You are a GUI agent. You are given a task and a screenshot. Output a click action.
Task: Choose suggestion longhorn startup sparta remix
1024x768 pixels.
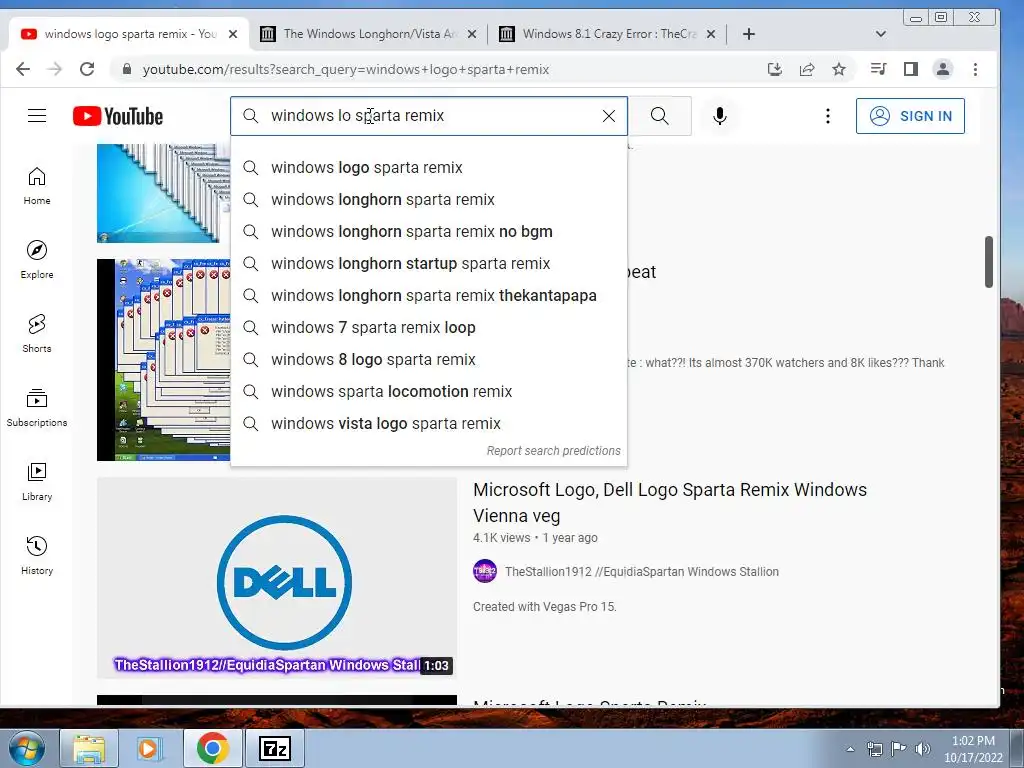click(428, 264)
